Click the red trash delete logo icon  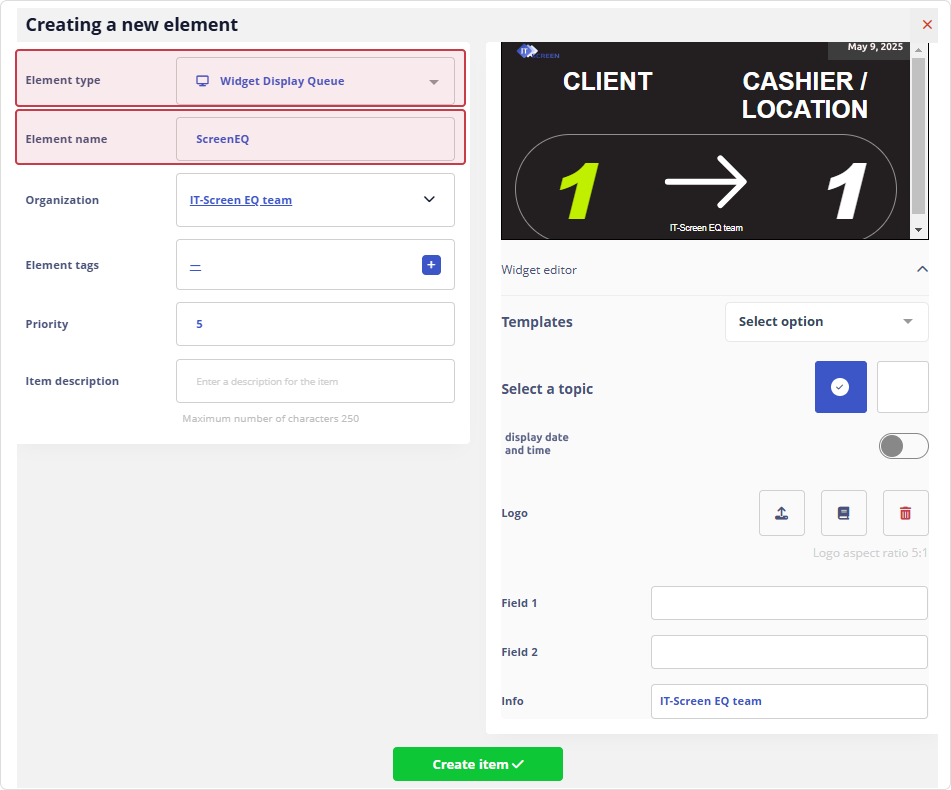(x=905, y=513)
